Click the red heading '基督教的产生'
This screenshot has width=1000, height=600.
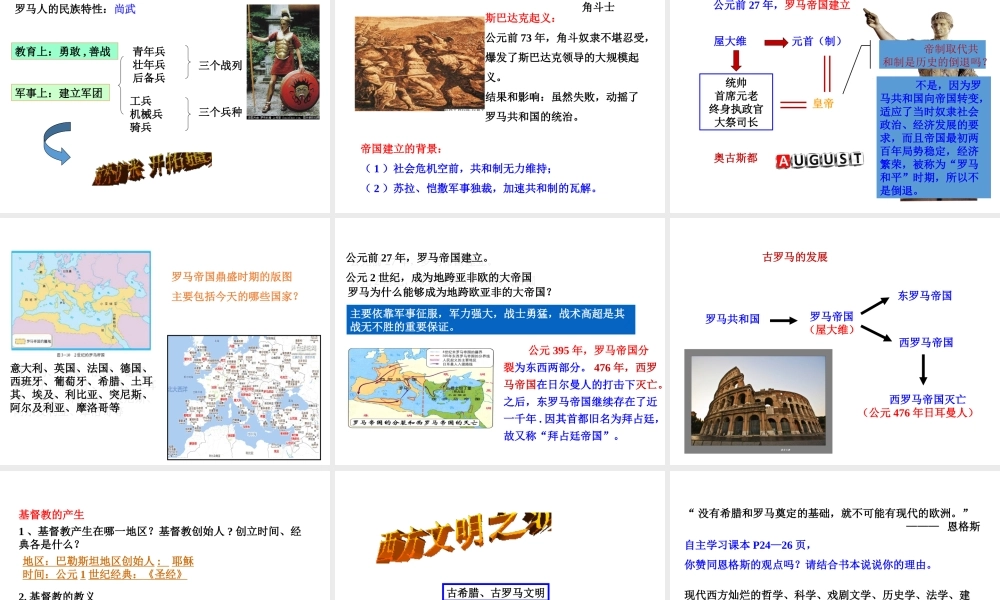[51, 515]
